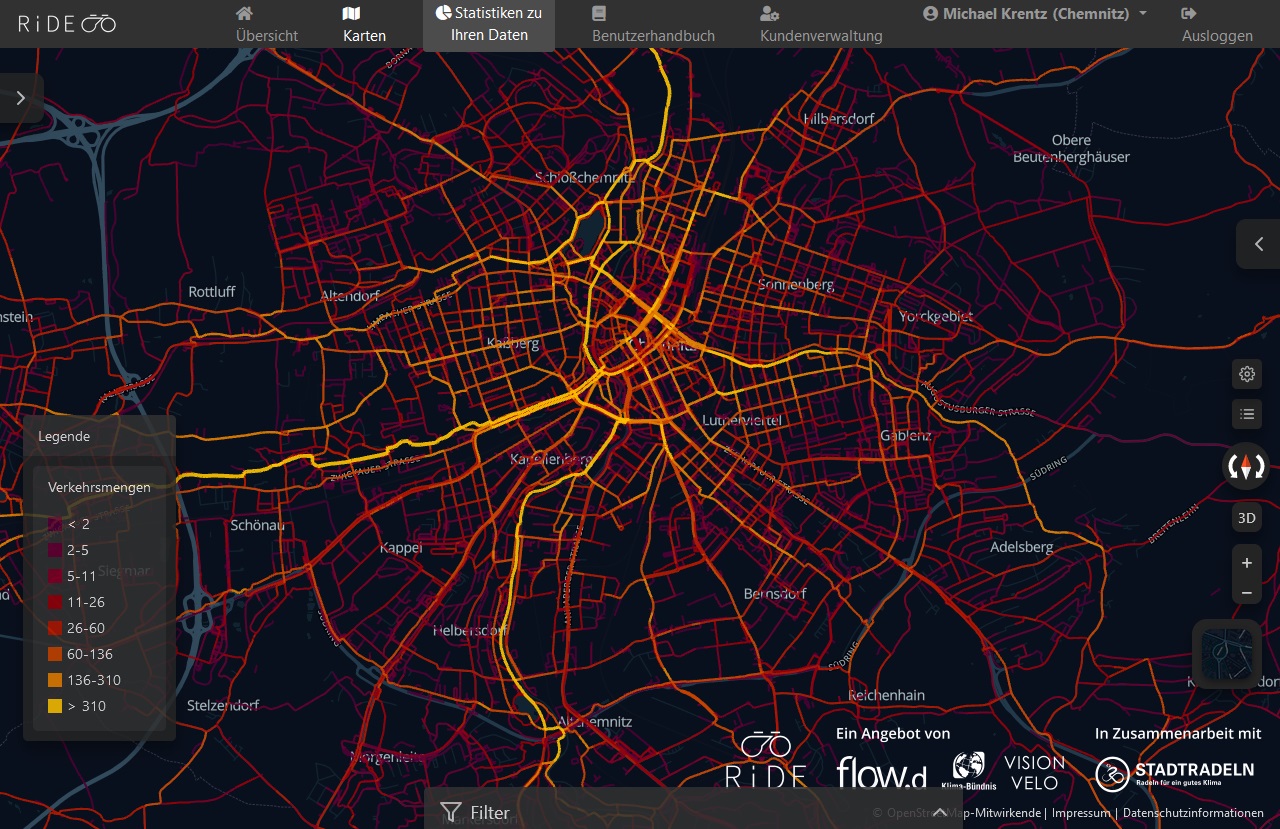Click the Lutherviertel map label
Viewport: 1280px width, 829px height.
pyautogui.click(x=740, y=420)
